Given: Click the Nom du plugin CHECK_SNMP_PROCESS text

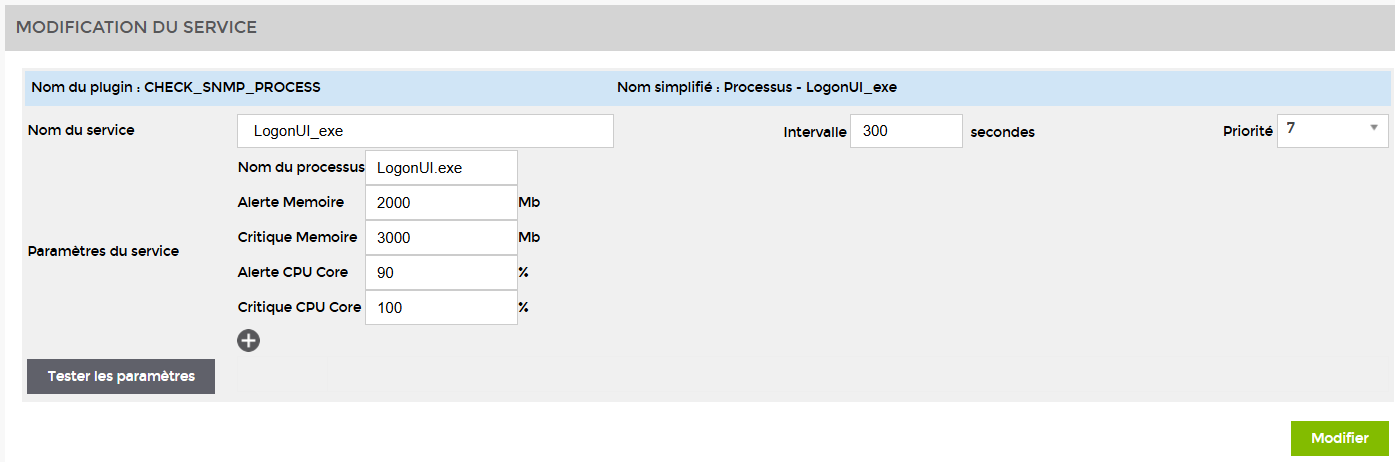Looking at the screenshot, I should 175,87.
